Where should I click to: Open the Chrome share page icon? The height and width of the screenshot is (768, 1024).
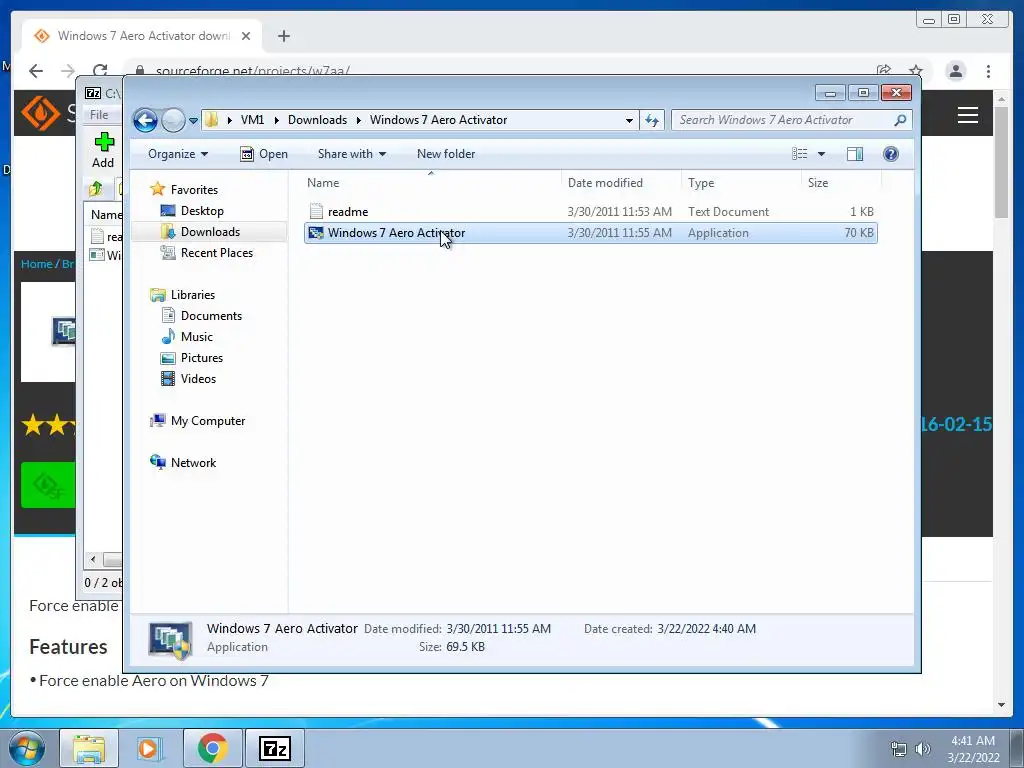click(x=884, y=71)
